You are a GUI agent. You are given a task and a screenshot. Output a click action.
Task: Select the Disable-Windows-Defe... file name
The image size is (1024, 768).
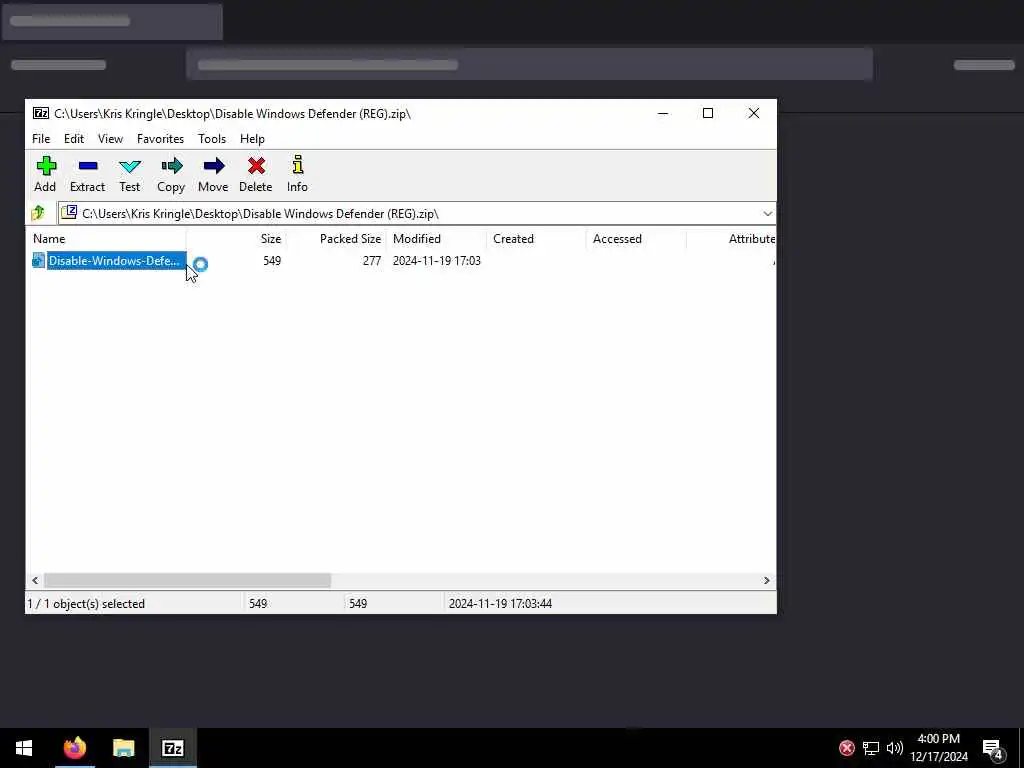114,261
